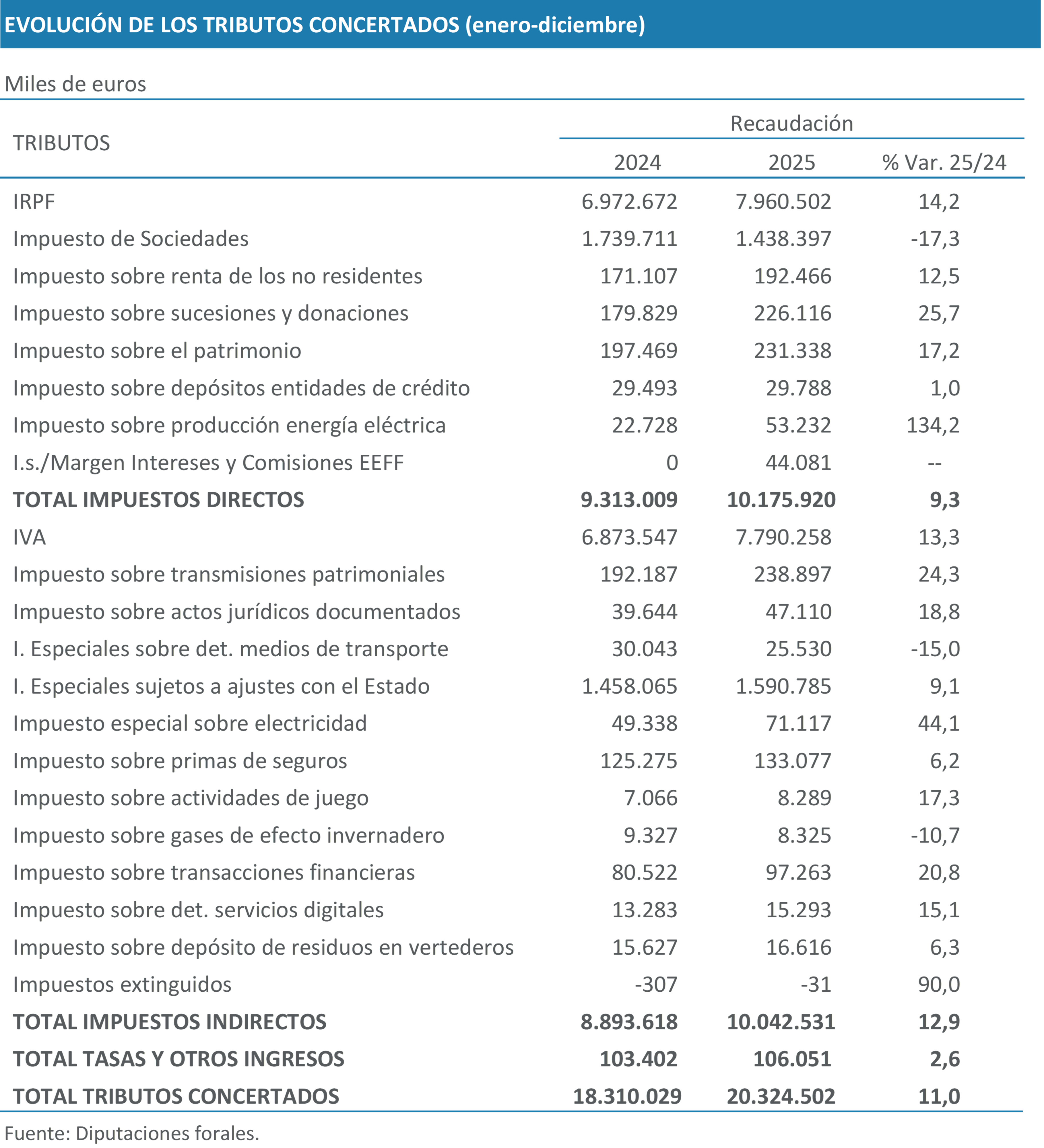Click the 'Fuente: Diputaciones forales' footnote
The image size is (1044, 1148).
pyautogui.click(x=131, y=1133)
